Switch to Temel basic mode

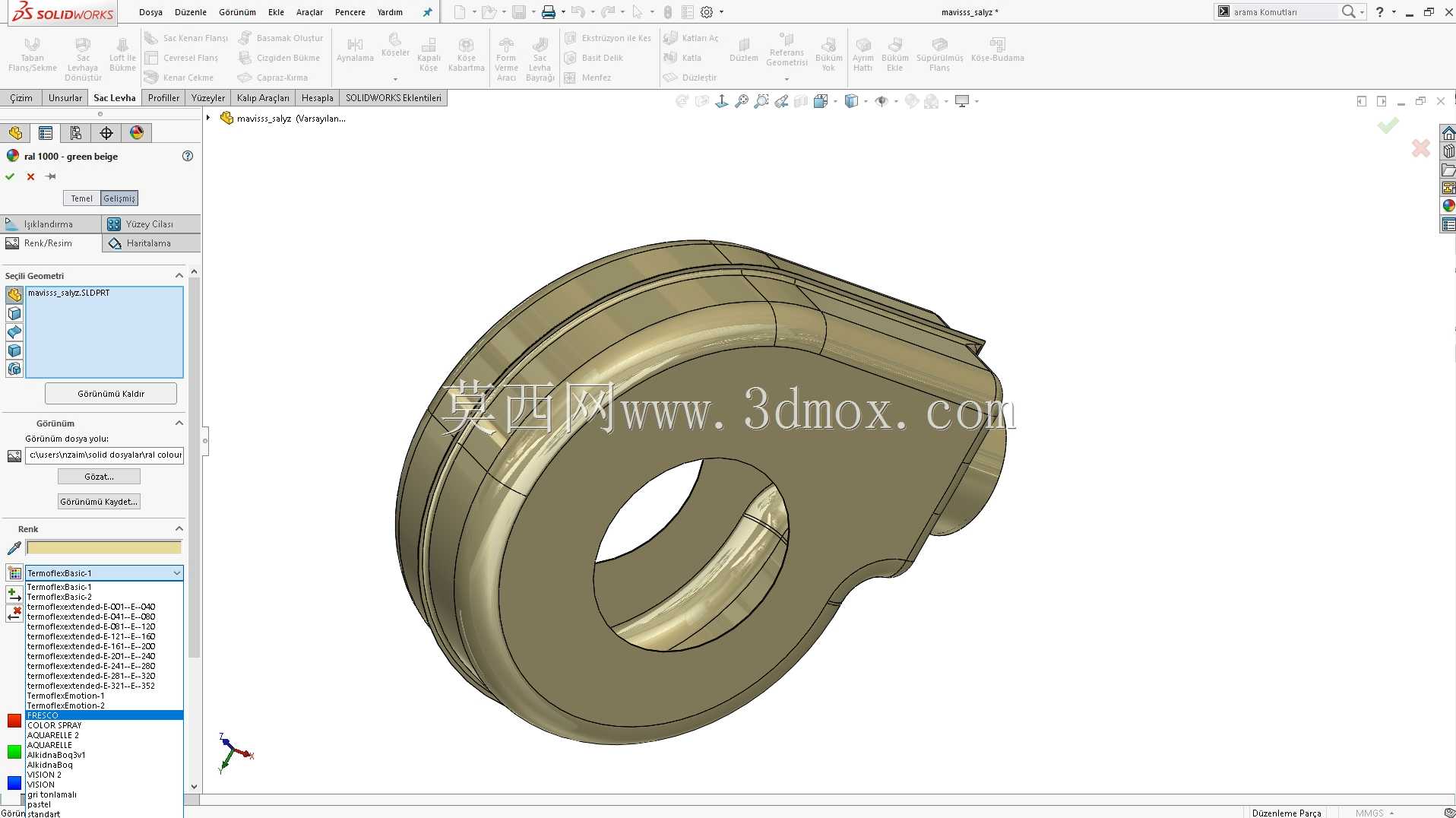point(81,198)
